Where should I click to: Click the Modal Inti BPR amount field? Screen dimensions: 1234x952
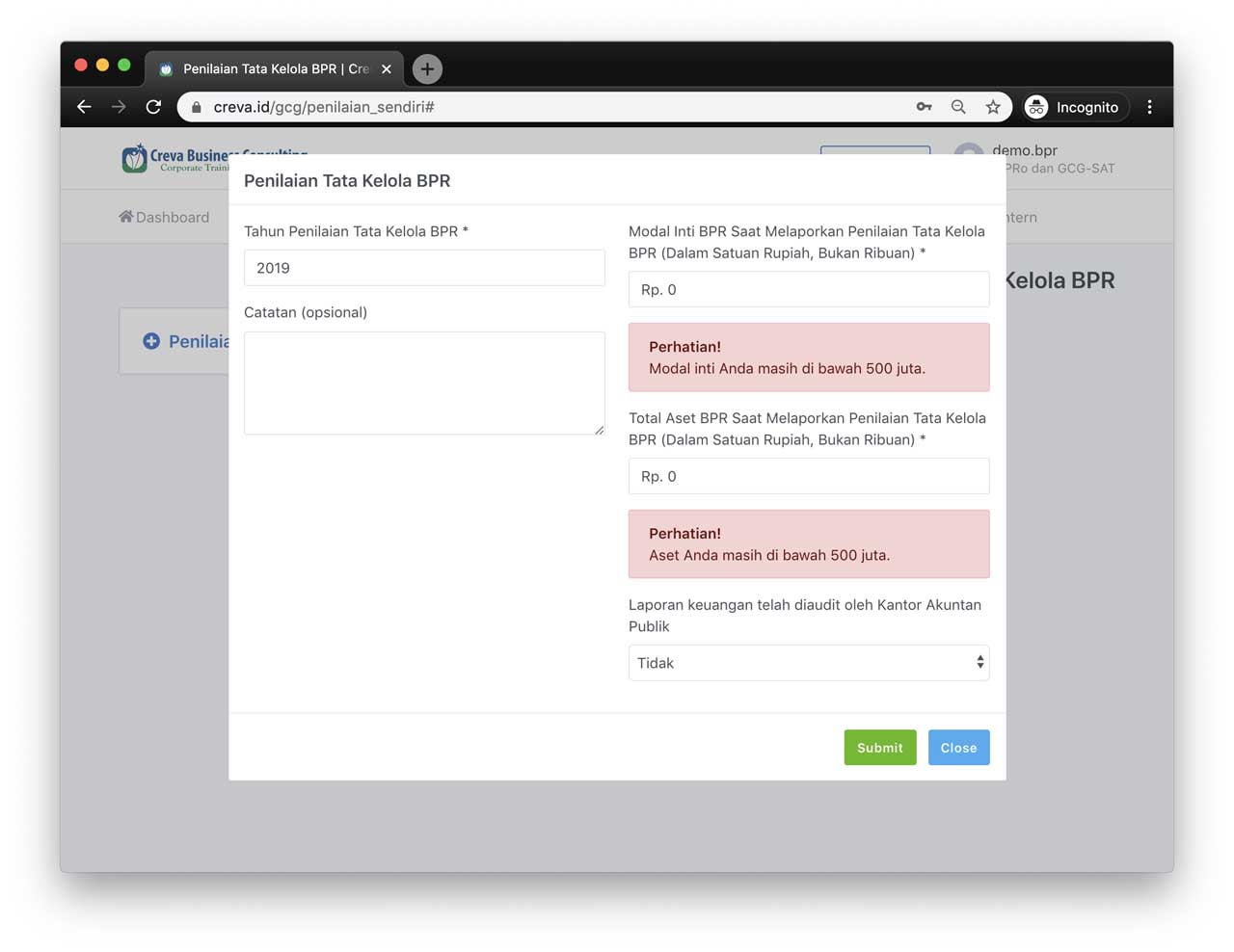coord(809,289)
